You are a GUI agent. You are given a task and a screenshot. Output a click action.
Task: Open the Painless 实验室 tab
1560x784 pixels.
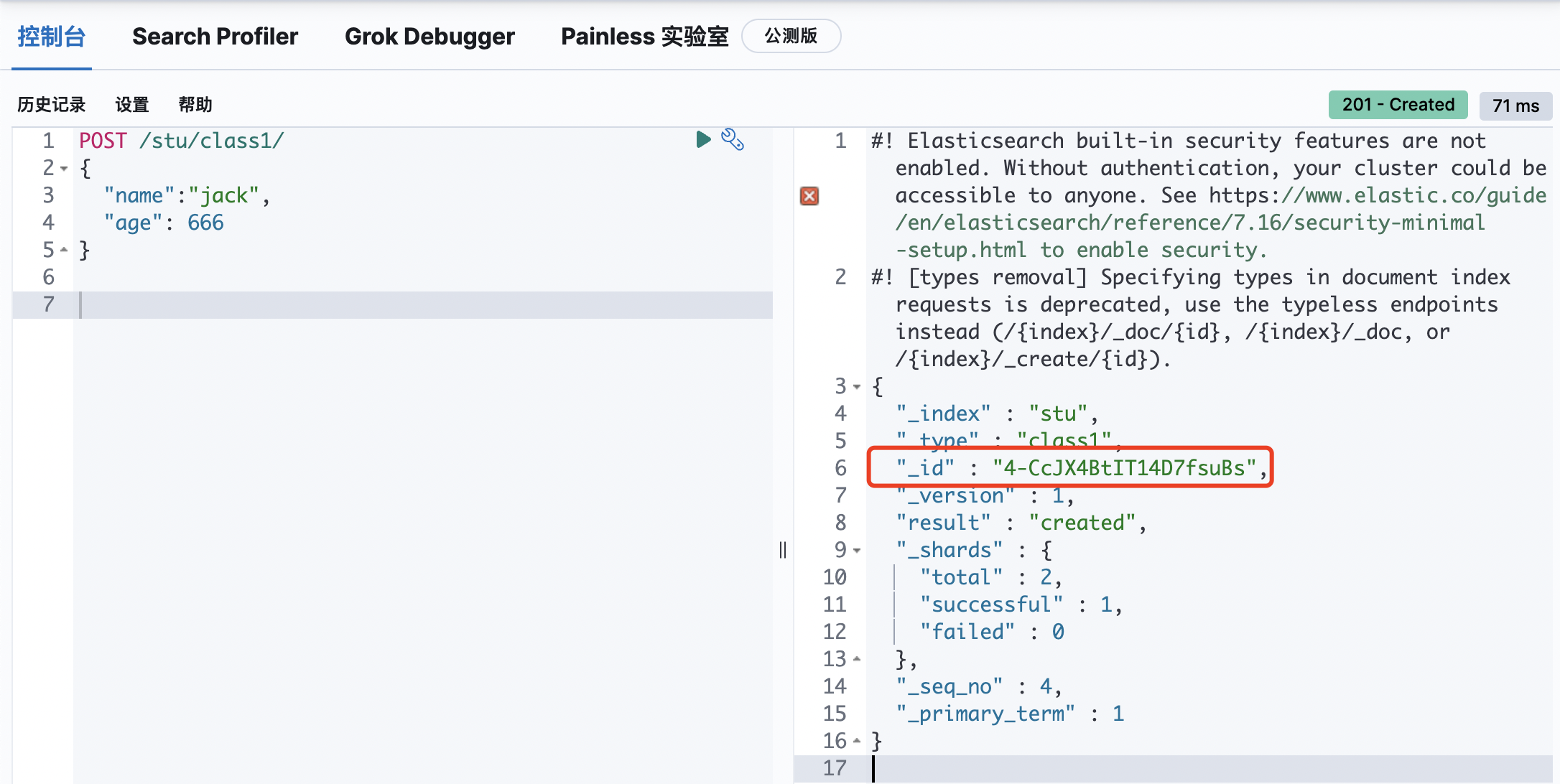tap(644, 37)
